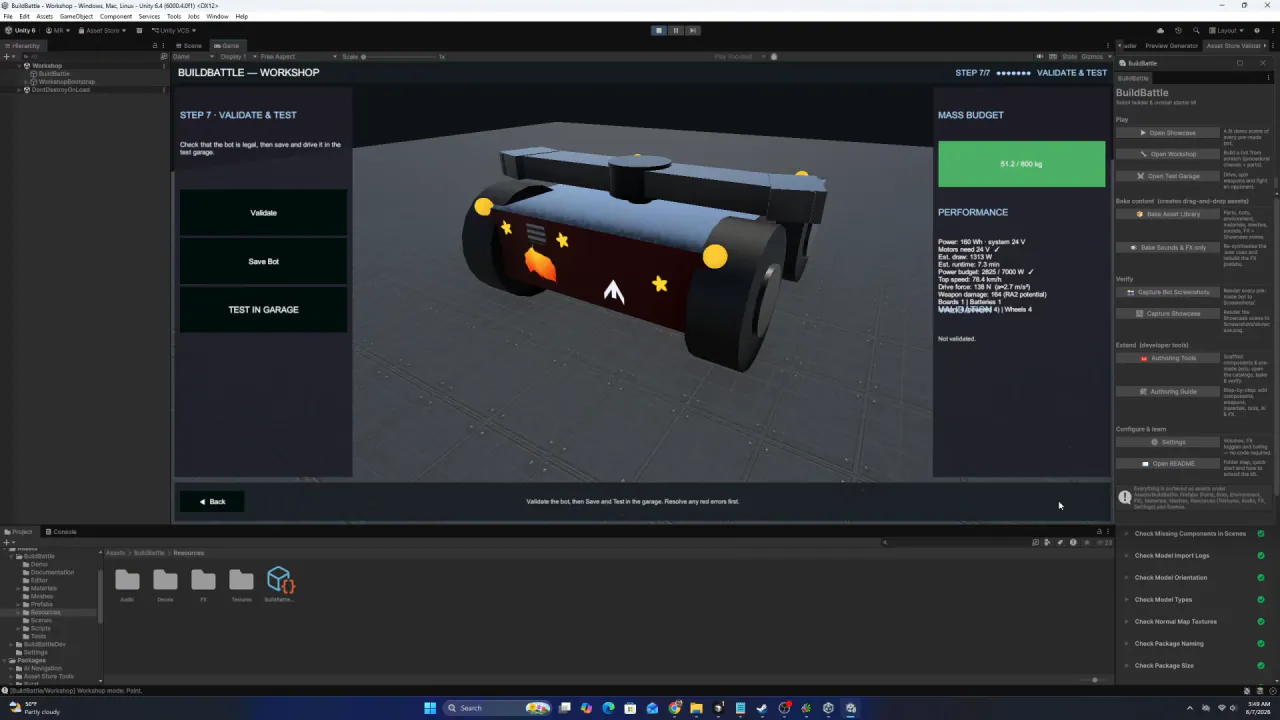1280x720 pixels.
Task: Click TEST IN GARAGE button
Action: pos(263,309)
